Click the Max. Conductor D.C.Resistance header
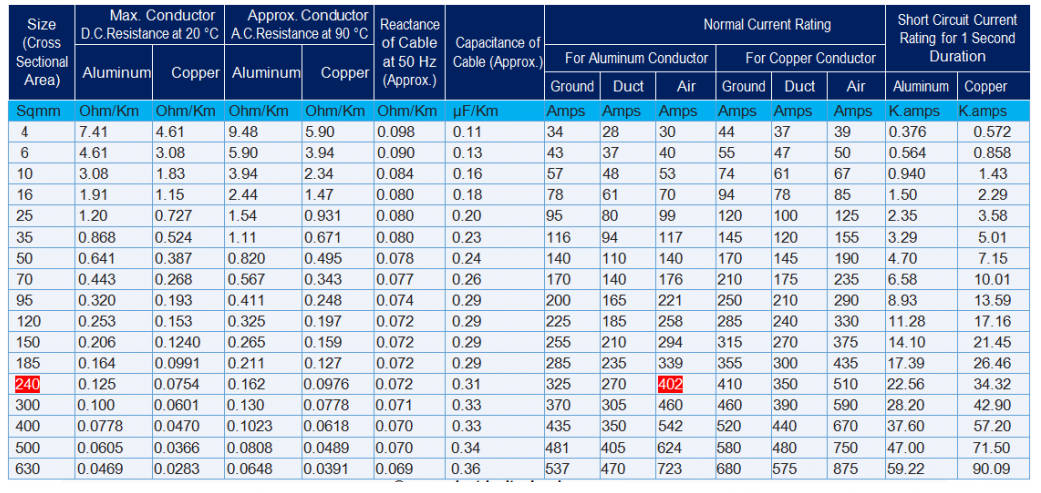The width and height of the screenshot is (1041, 493). pyautogui.click(x=150, y=23)
